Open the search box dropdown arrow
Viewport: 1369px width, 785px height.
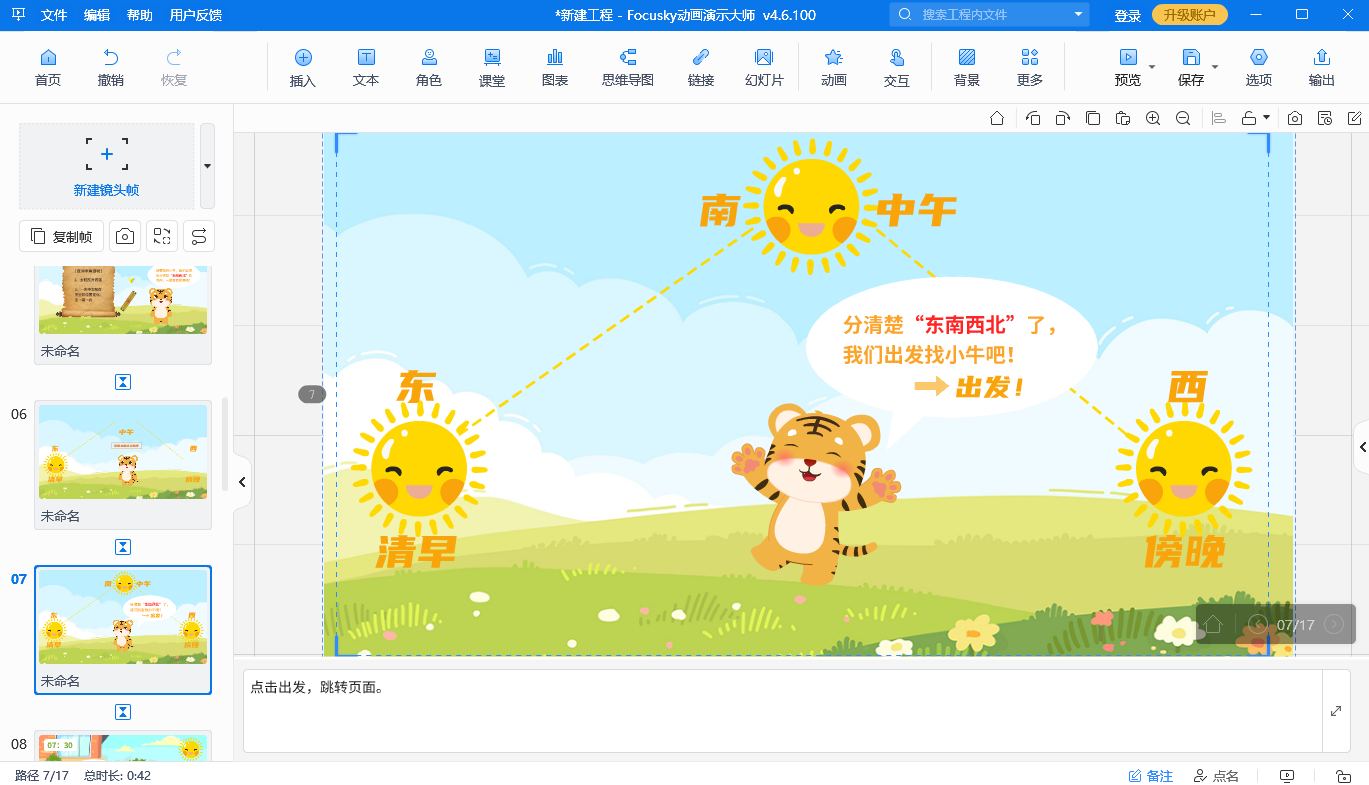[x=1078, y=15]
